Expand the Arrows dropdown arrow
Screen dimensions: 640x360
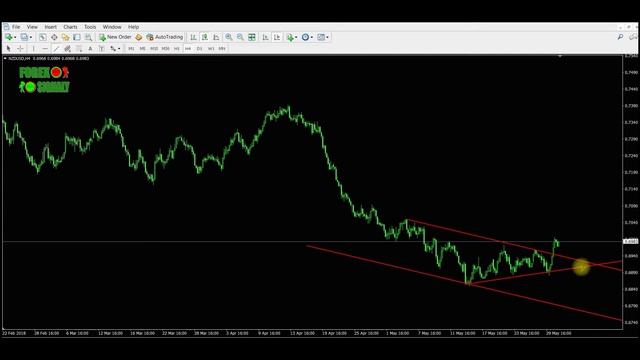coord(119,49)
